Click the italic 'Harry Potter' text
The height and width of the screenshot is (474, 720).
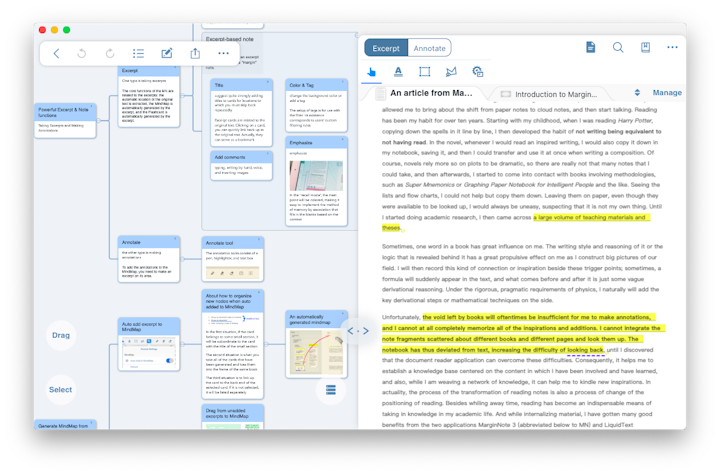pyautogui.click(x=635, y=120)
